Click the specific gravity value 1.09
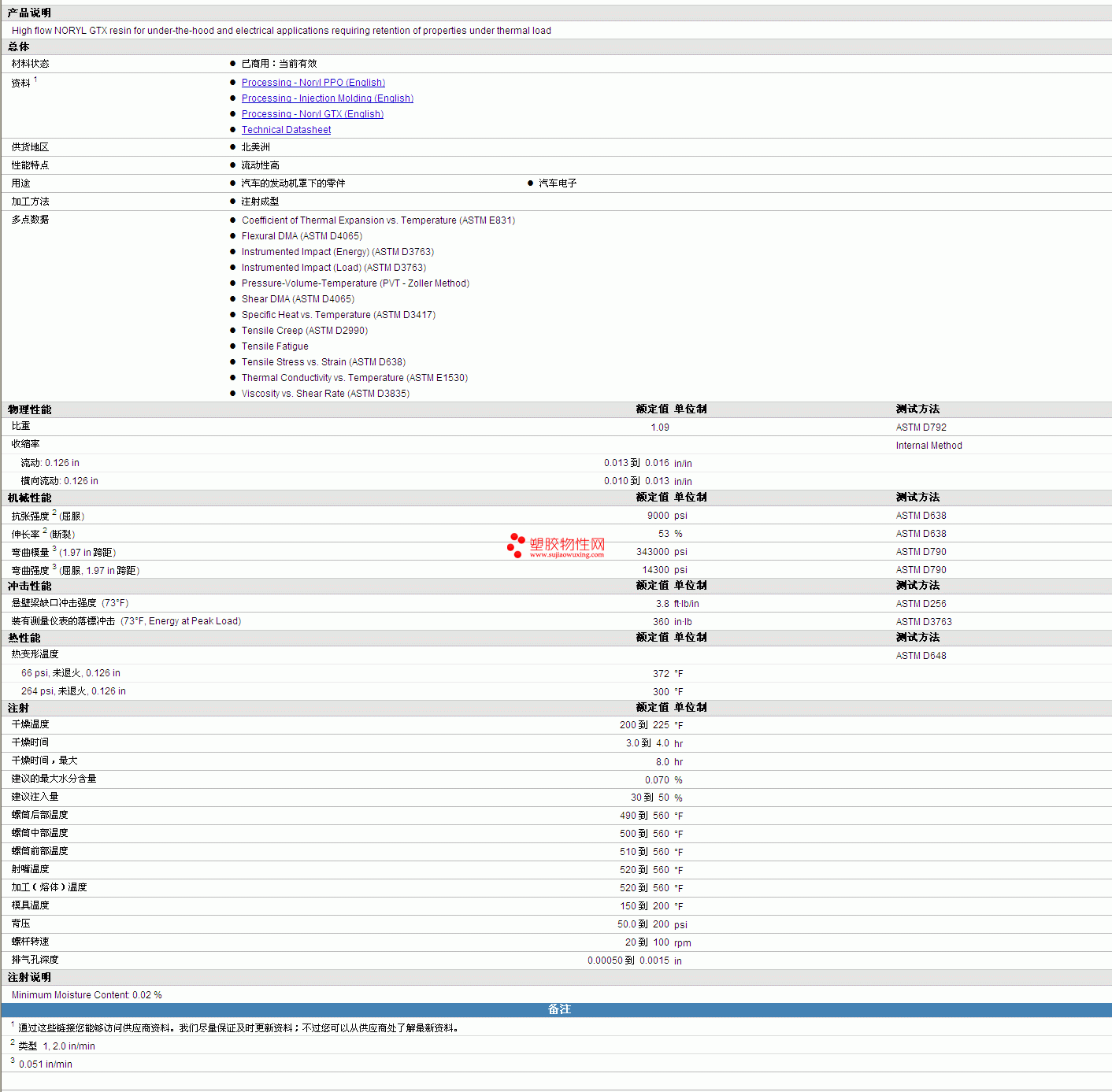This screenshot has height=1092, width=1112. 660,428
